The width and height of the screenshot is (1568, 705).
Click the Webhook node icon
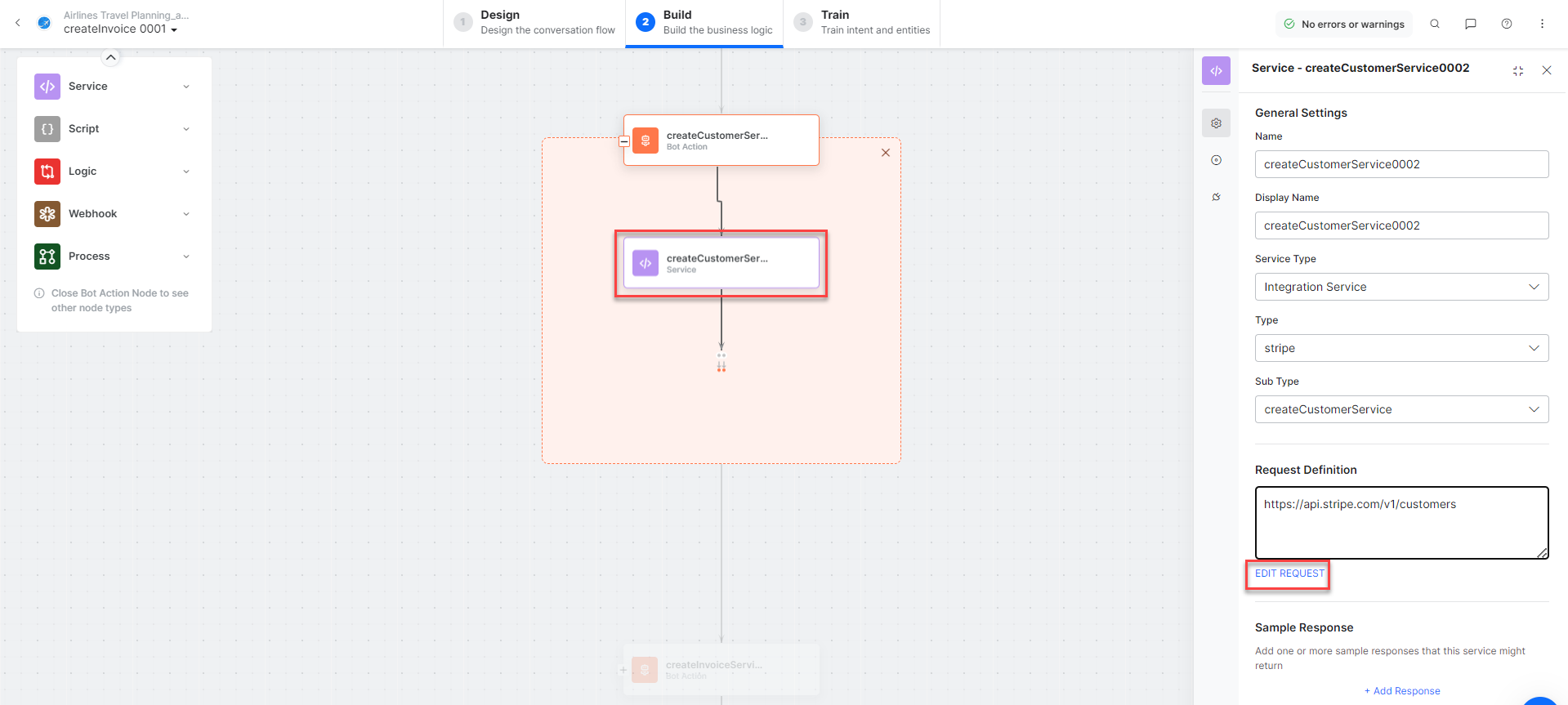(47, 214)
